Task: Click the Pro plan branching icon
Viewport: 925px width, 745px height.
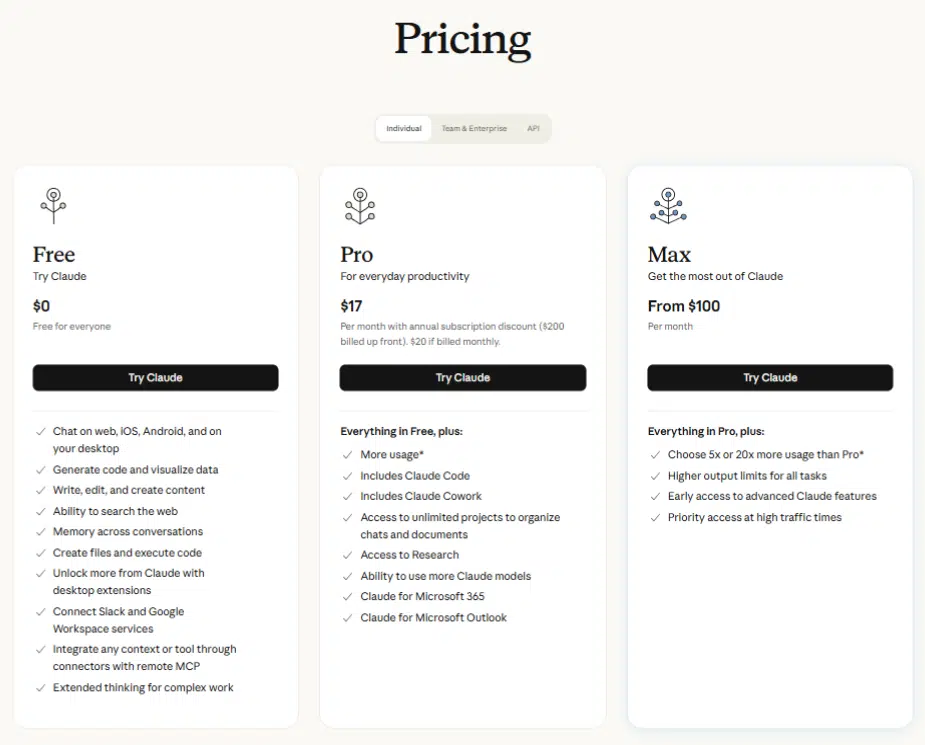Action: [360, 206]
